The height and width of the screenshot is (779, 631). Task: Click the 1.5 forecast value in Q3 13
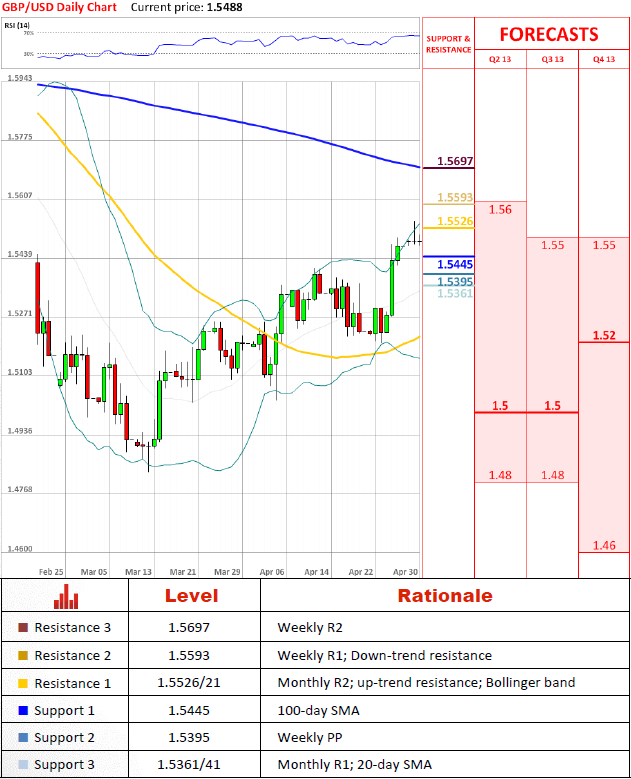[552, 406]
